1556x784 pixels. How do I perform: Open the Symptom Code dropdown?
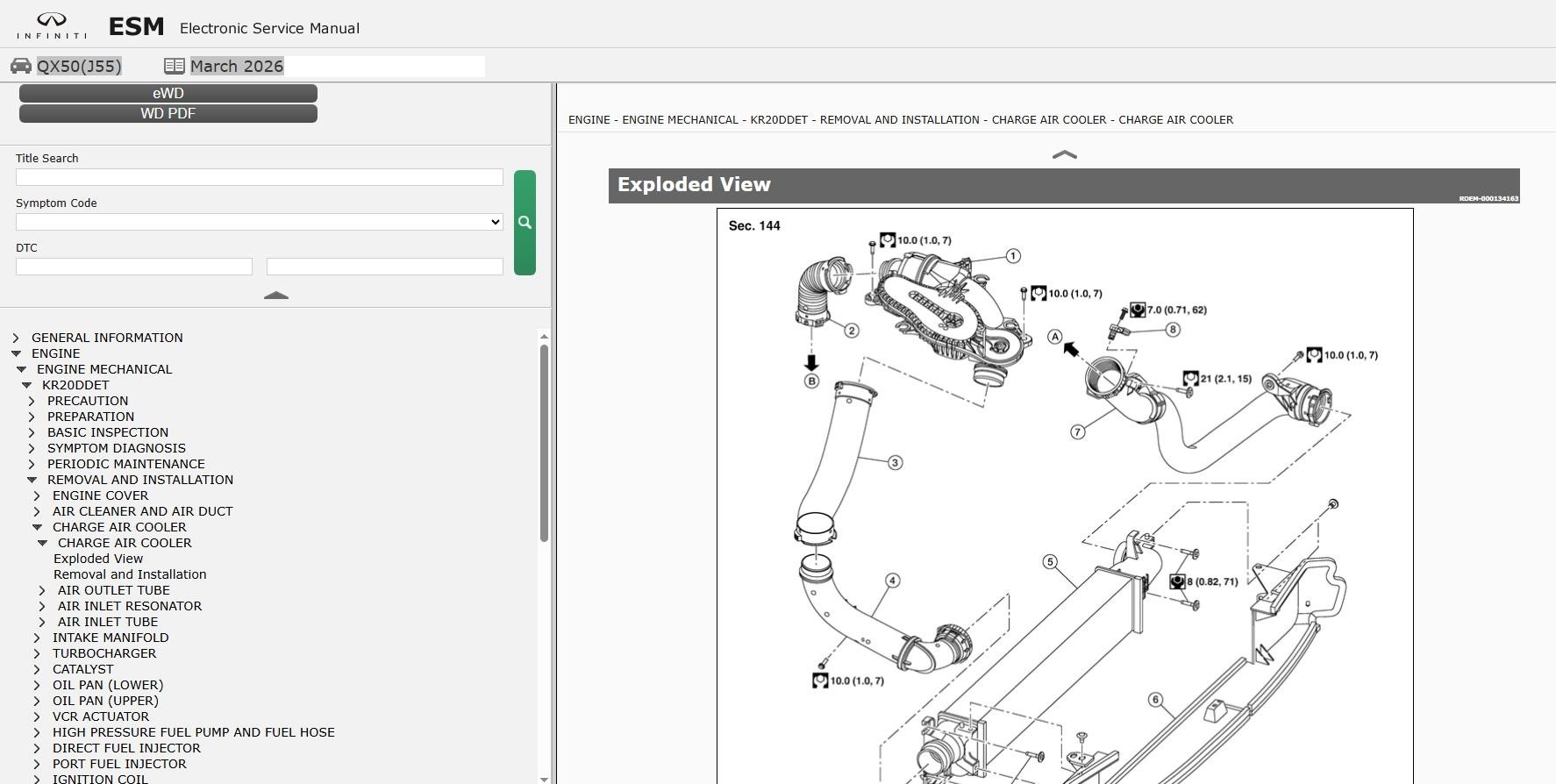(x=259, y=222)
